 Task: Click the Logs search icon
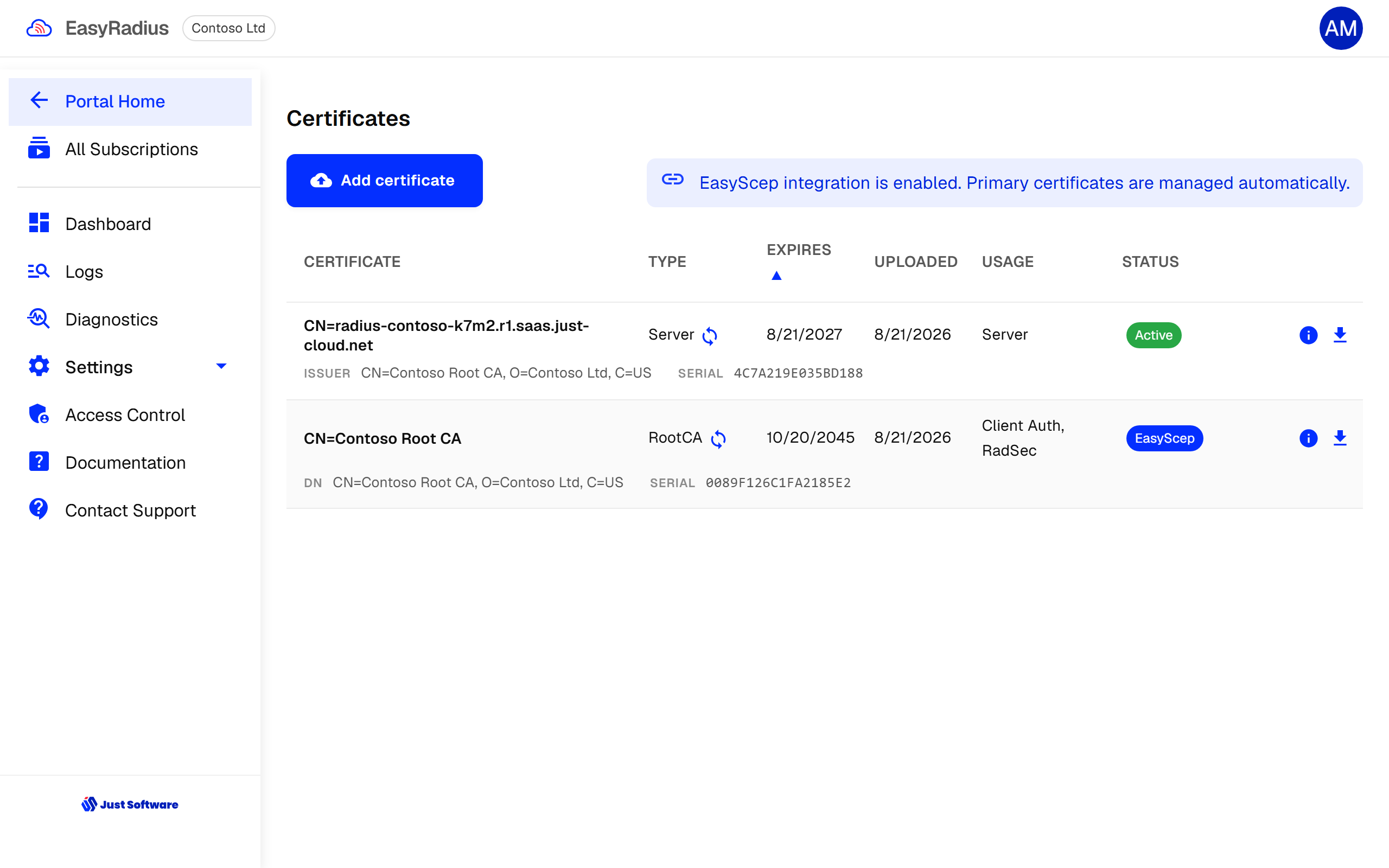click(x=39, y=270)
